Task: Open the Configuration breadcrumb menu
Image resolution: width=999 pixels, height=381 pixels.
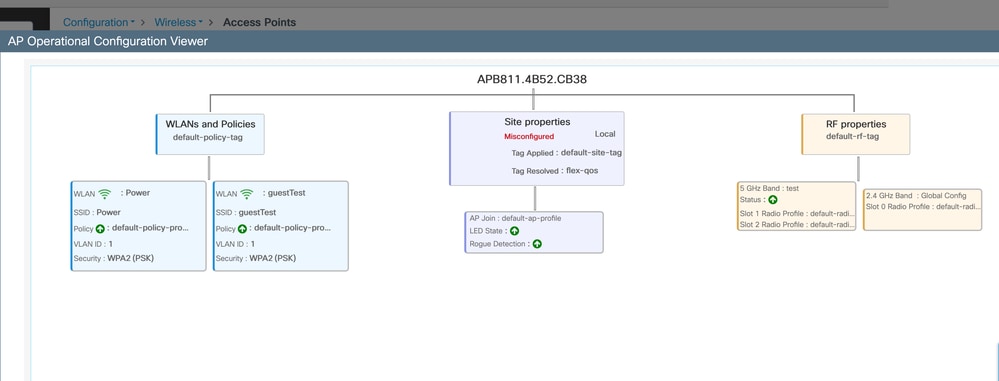Action: click(98, 22)
